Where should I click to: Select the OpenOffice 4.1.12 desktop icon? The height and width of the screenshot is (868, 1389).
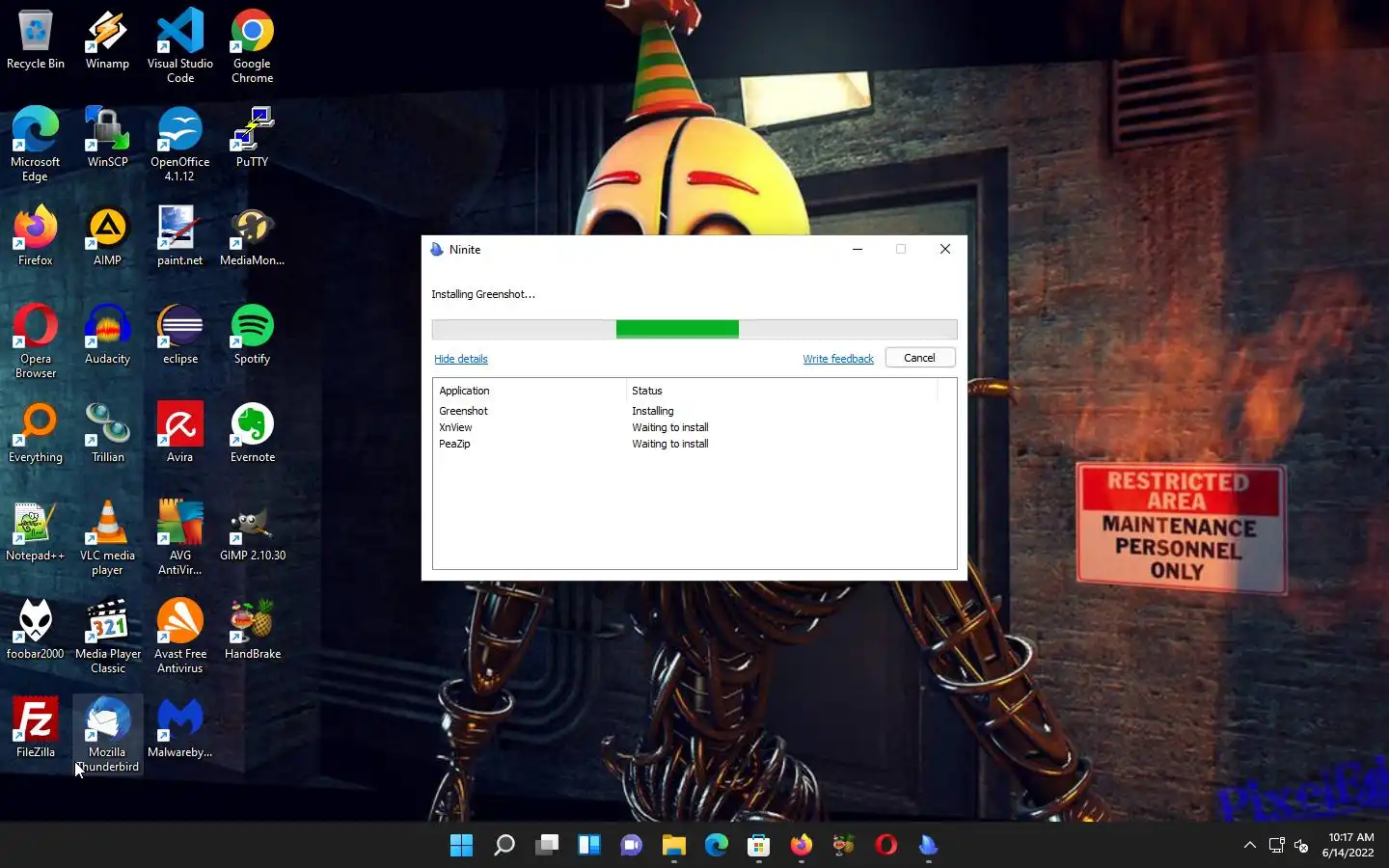tap(180, 145)
